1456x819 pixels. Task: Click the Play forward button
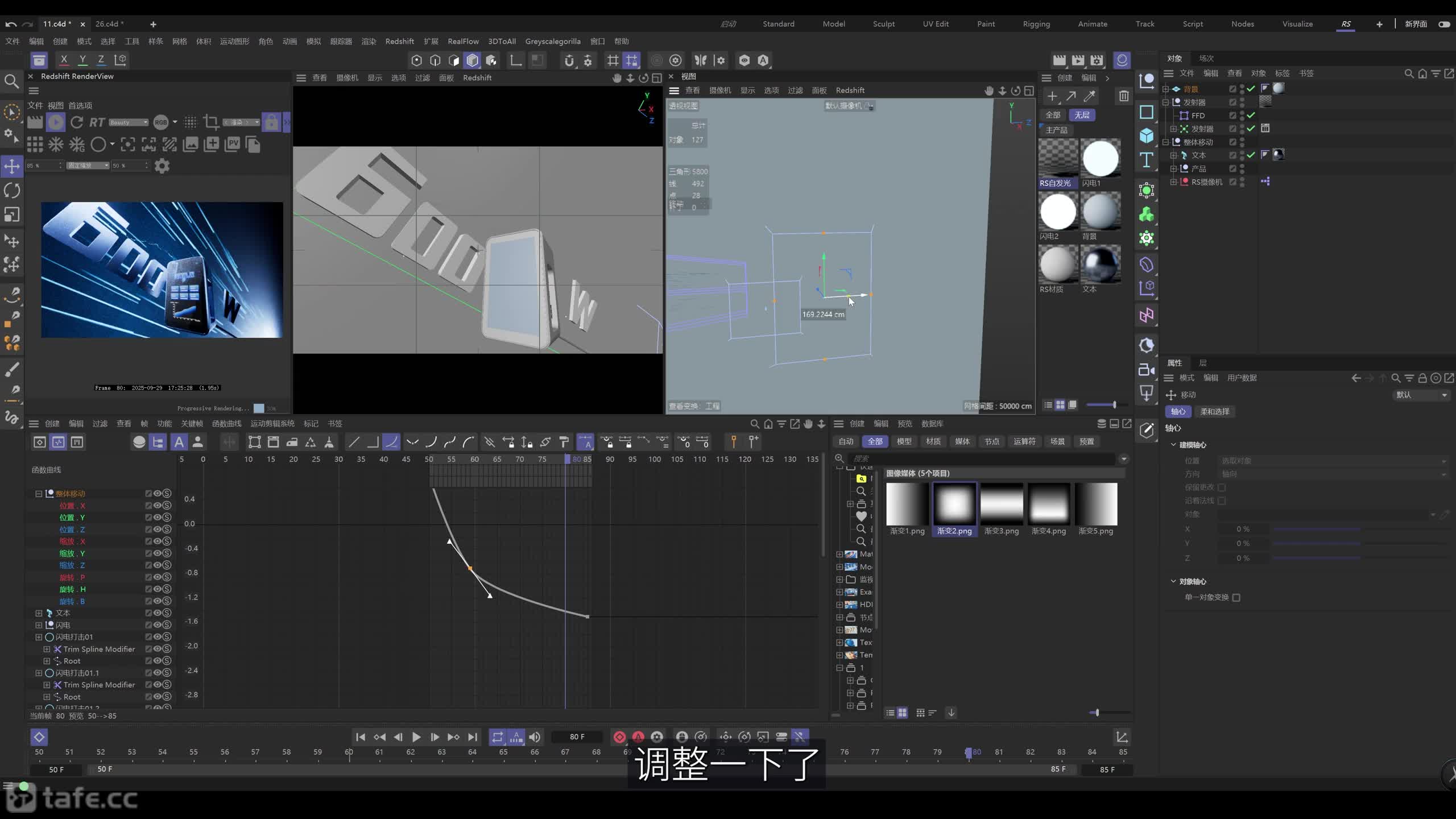416,737
